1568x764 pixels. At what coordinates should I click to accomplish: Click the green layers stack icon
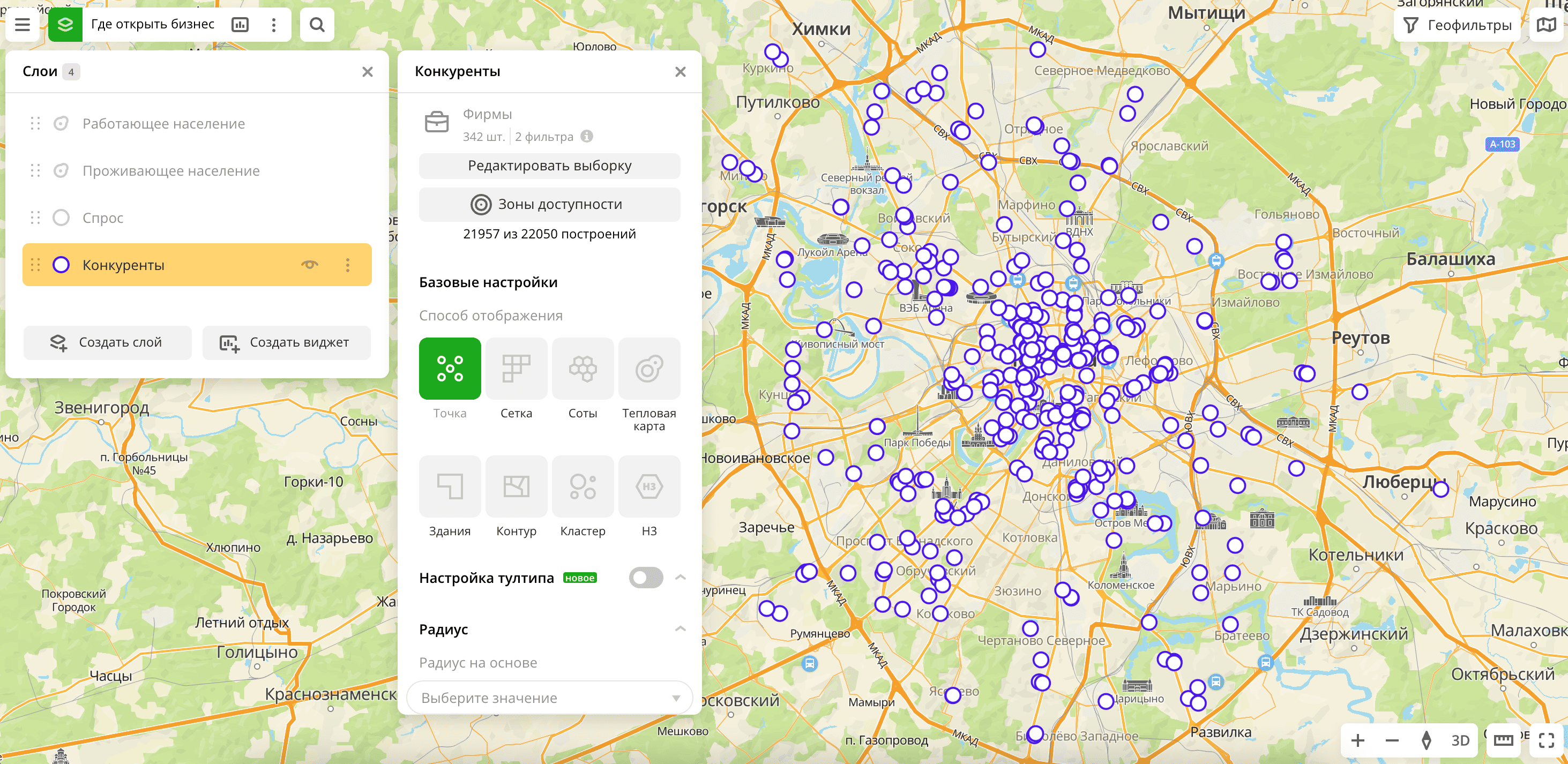pos(65,25)
